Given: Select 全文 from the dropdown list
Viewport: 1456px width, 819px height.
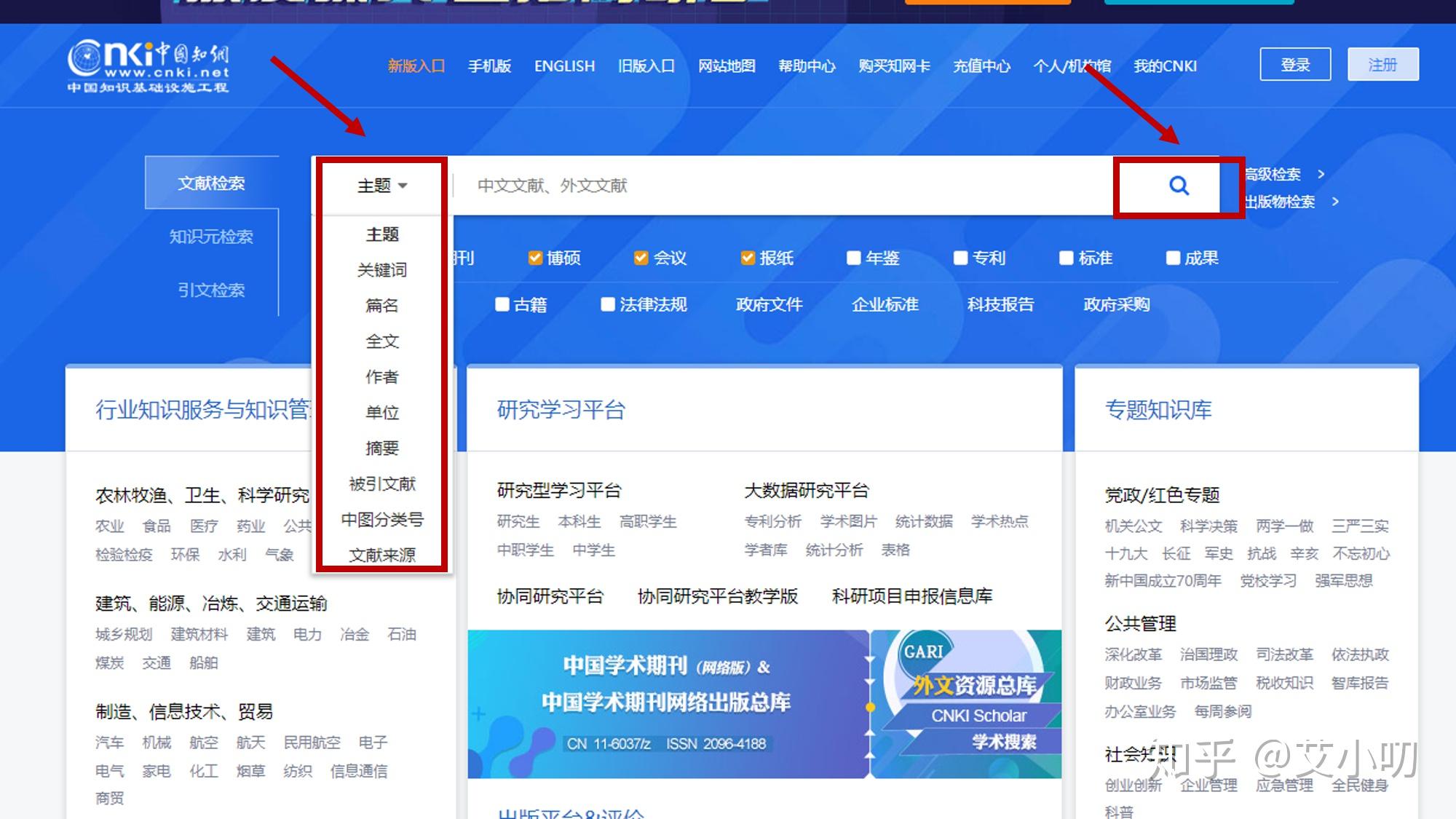Looking at the screenshot, I should [382, 341].
